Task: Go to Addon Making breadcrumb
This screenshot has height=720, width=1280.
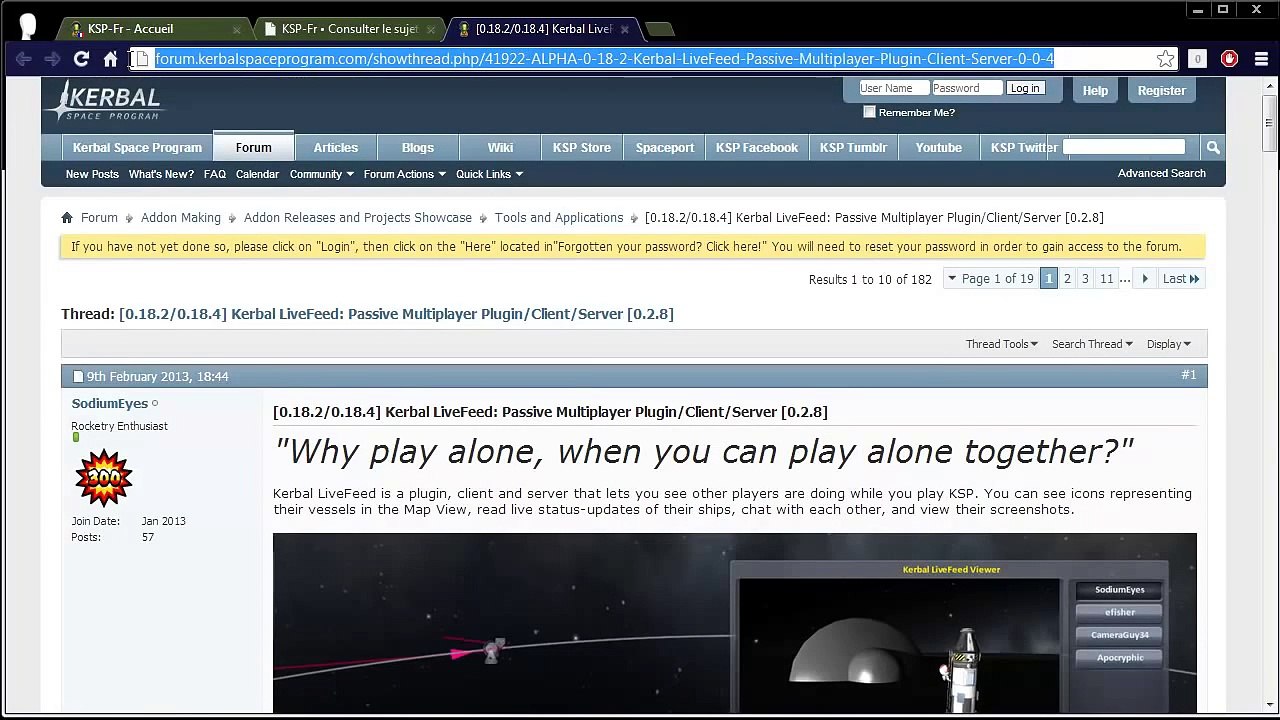Action: 181,217
